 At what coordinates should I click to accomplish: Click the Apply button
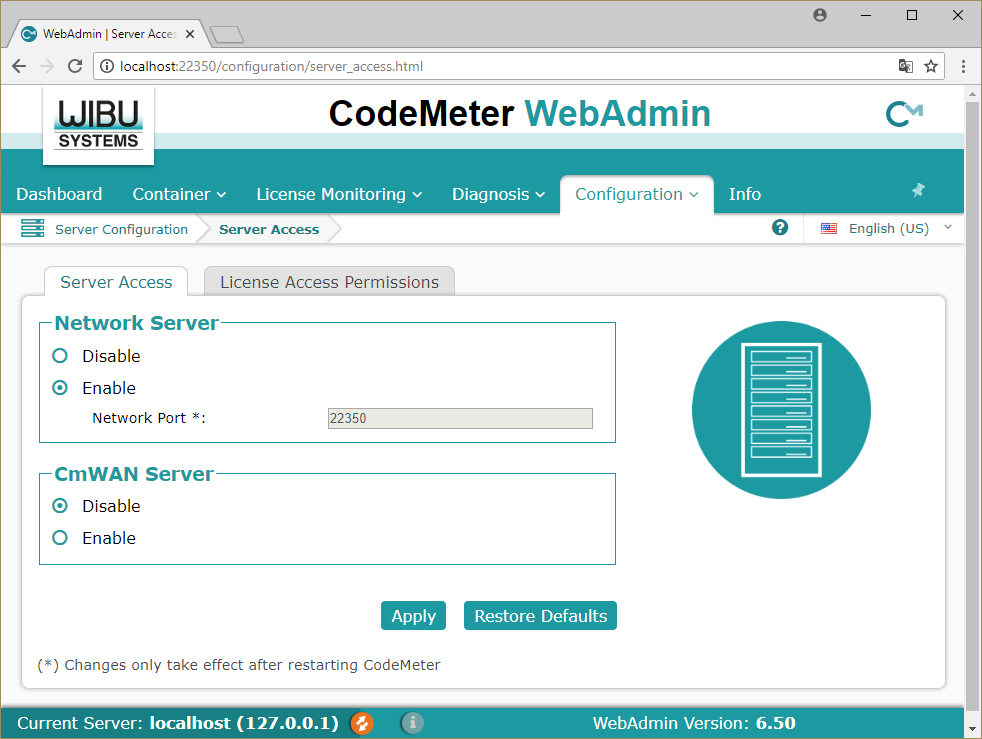coord(413,616)
